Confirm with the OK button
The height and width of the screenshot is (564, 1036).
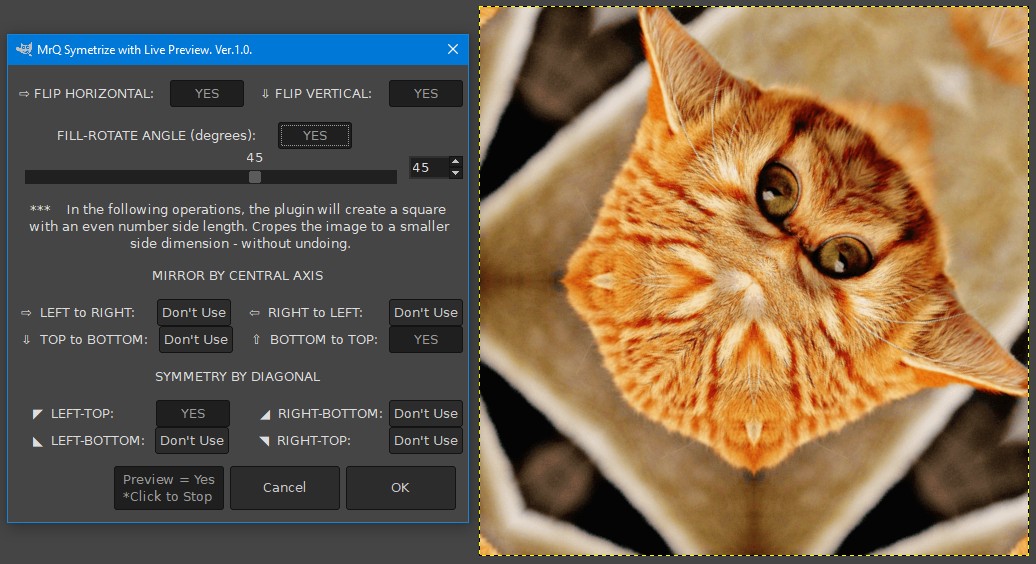point(400,488)
